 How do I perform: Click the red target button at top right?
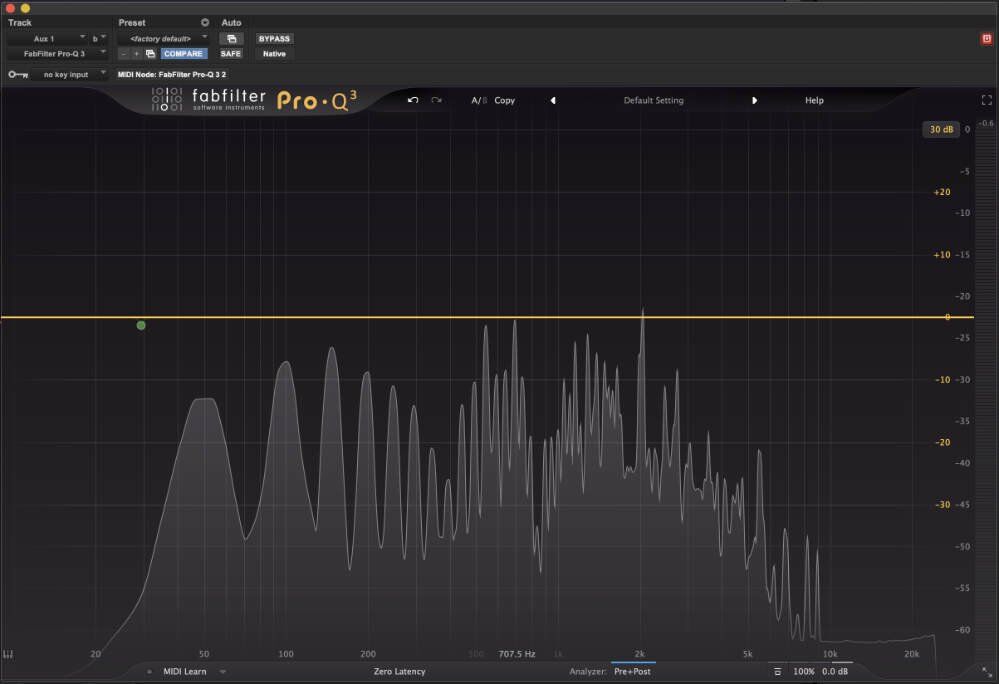[986, 39]
